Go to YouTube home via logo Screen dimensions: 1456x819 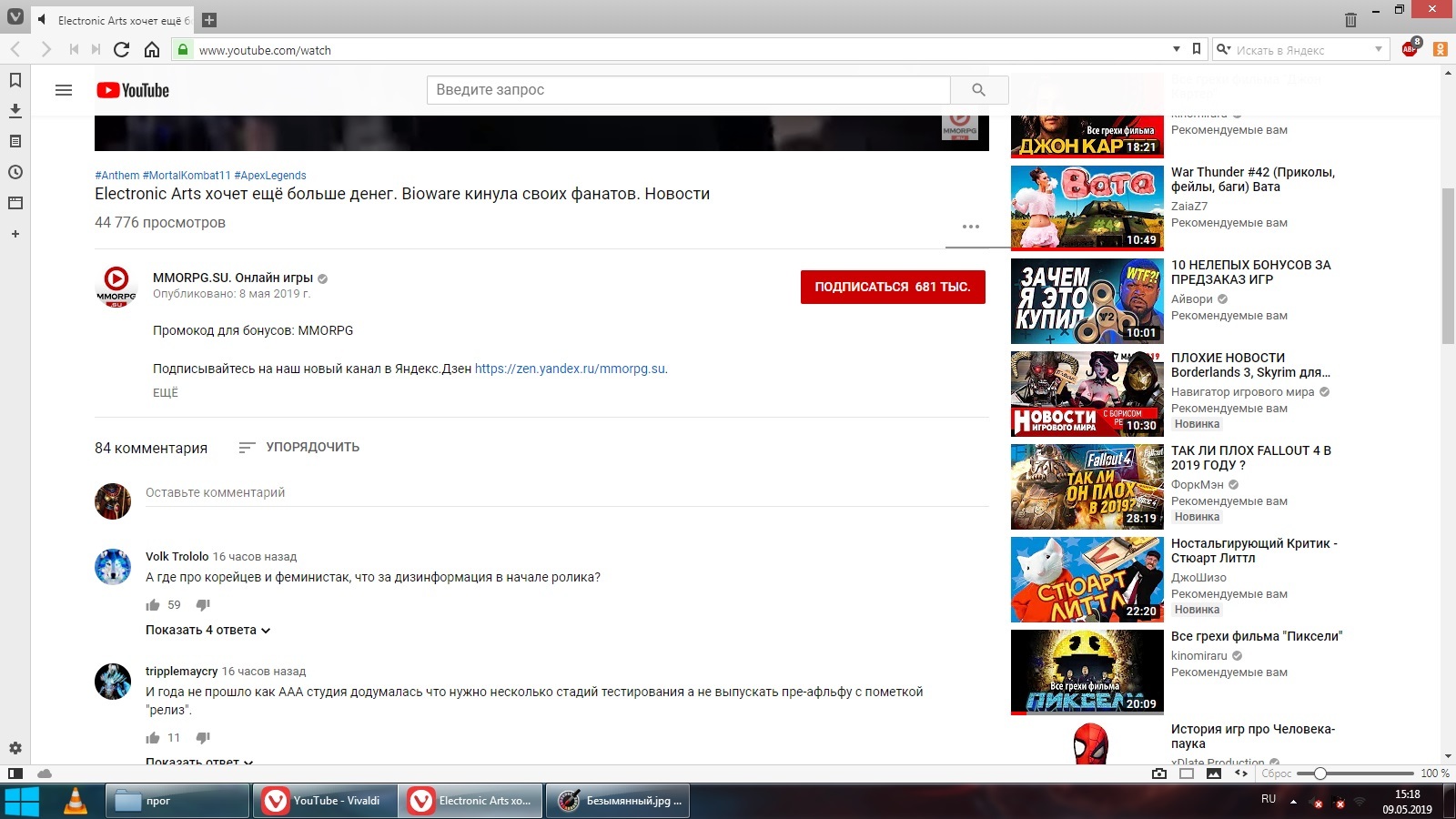[x=133, y=90]
